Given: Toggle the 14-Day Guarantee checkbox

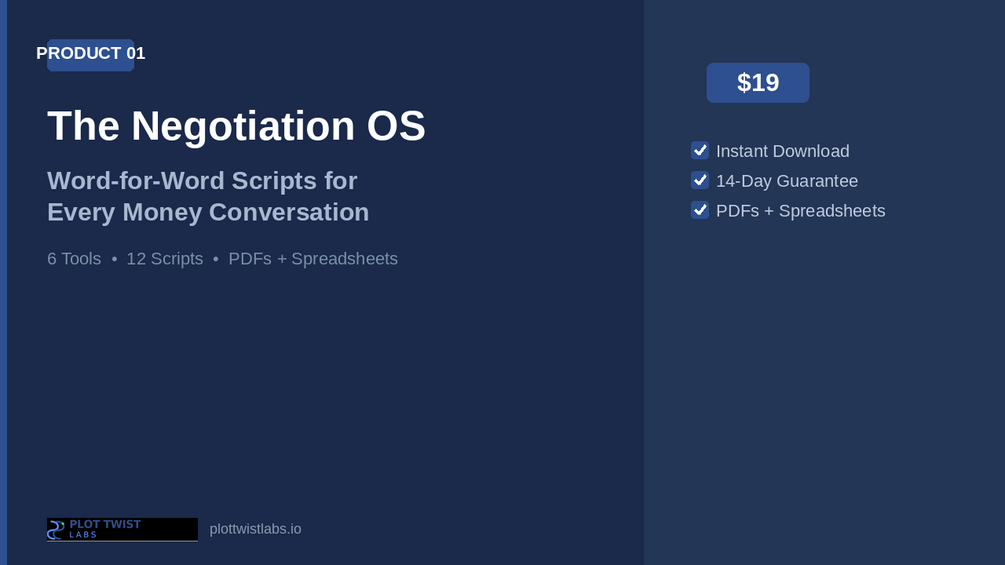Looking at the screenshot, I should click(700, 181).
